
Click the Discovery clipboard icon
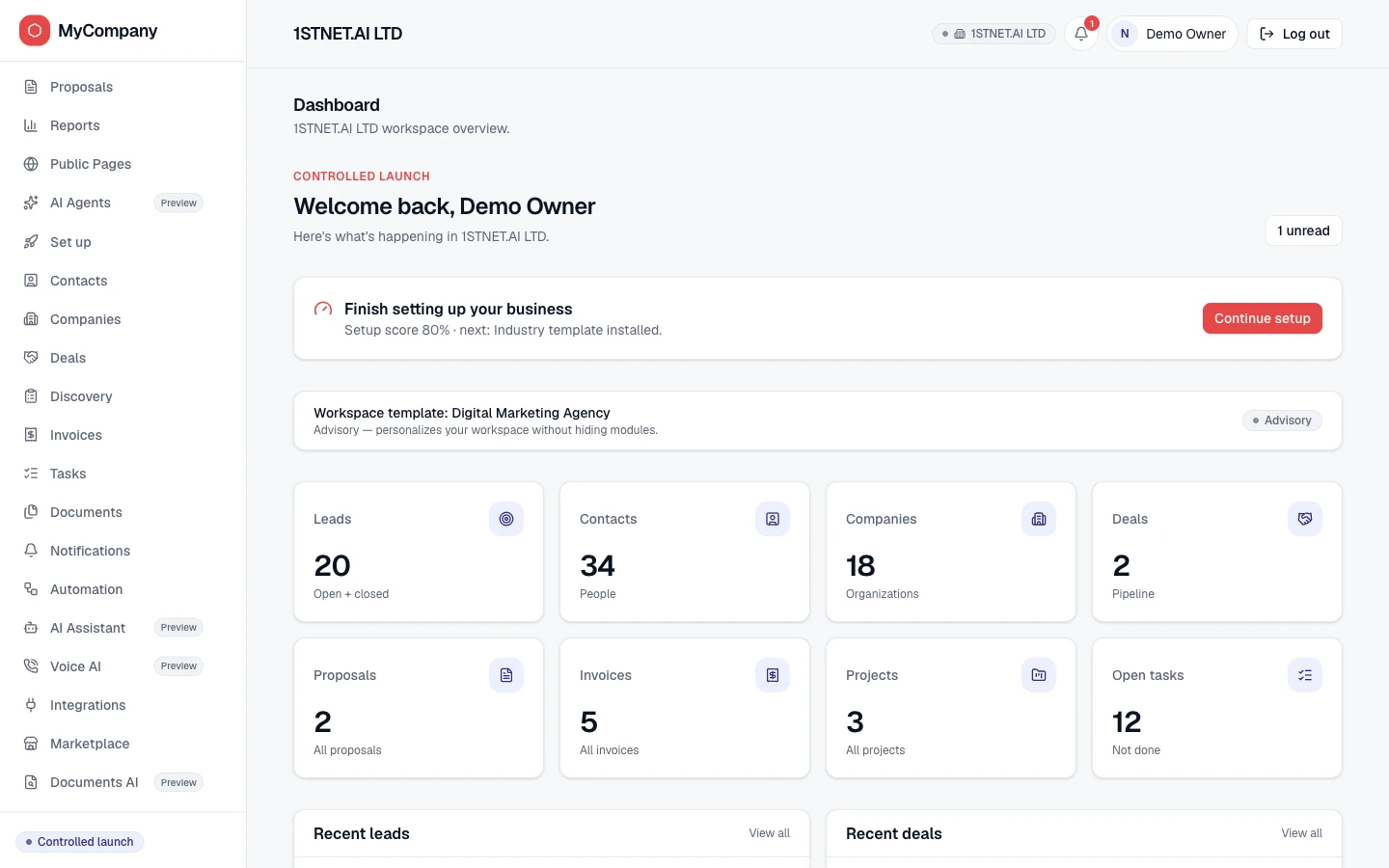tap(31, 396)
